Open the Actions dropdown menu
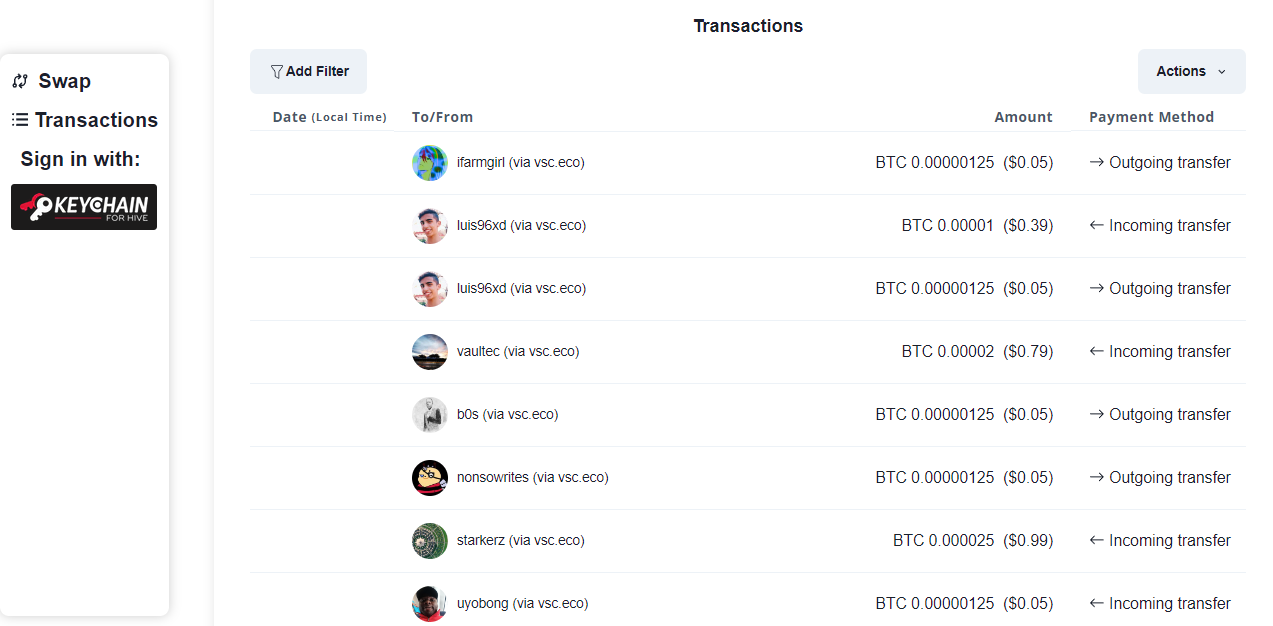The image size is (1273, 626). [x=1192, y=71]
